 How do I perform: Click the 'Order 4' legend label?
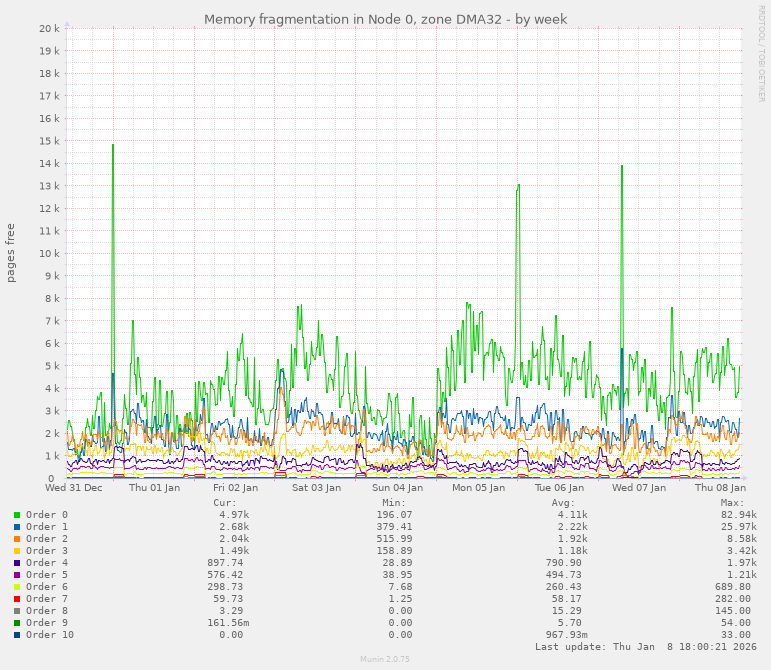point(47,563)
